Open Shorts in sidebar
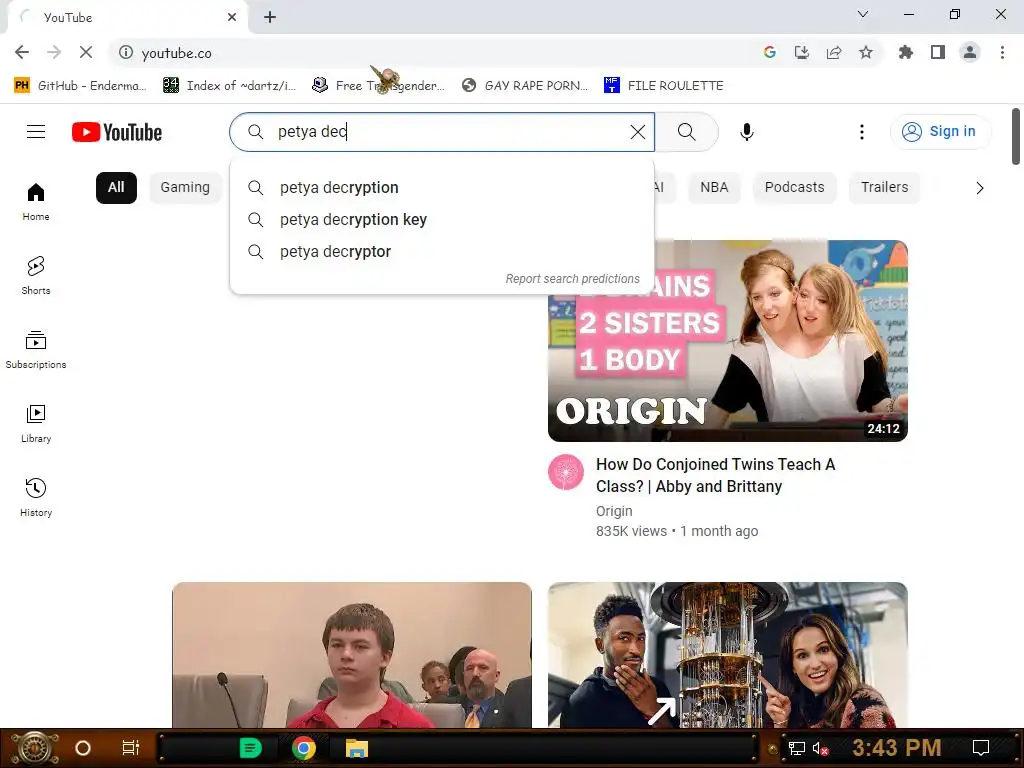 tap(36, 276)
